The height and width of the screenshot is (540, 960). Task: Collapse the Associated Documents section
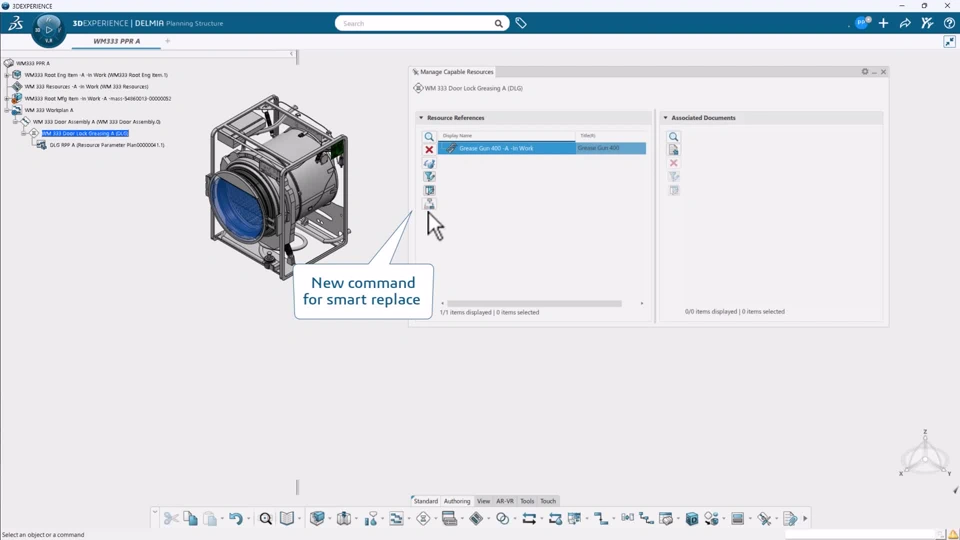tap(666, 118)
